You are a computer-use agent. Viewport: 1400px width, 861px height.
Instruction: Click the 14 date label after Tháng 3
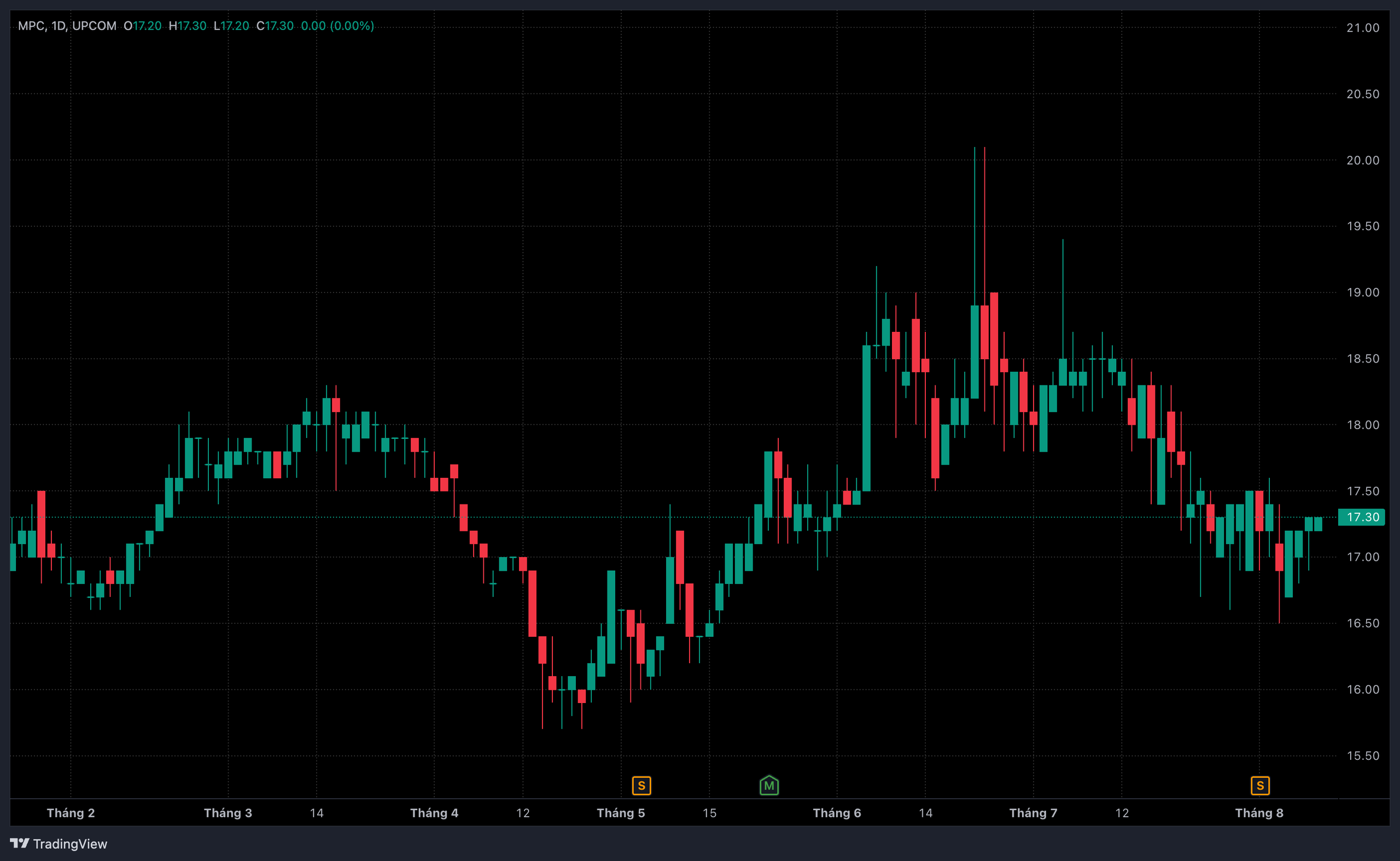pos(317,812)
